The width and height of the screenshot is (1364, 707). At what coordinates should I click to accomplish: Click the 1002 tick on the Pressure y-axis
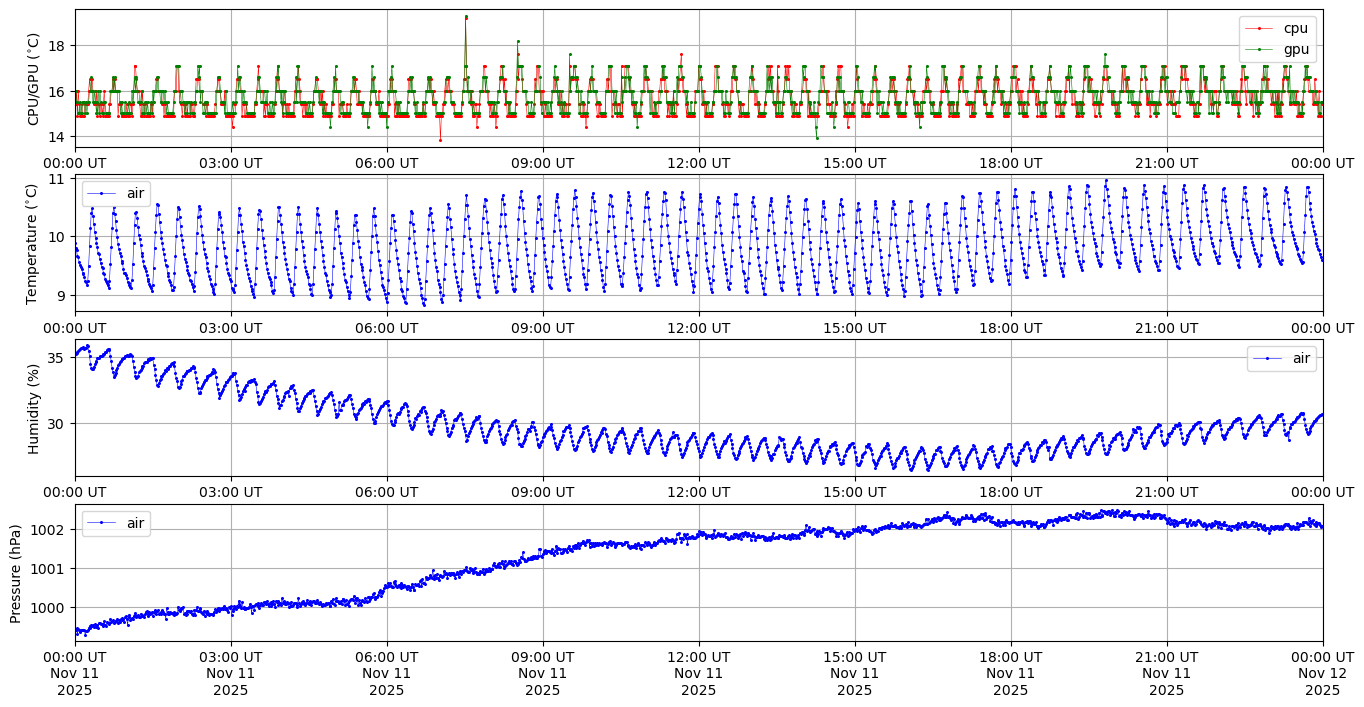(50, 529)
